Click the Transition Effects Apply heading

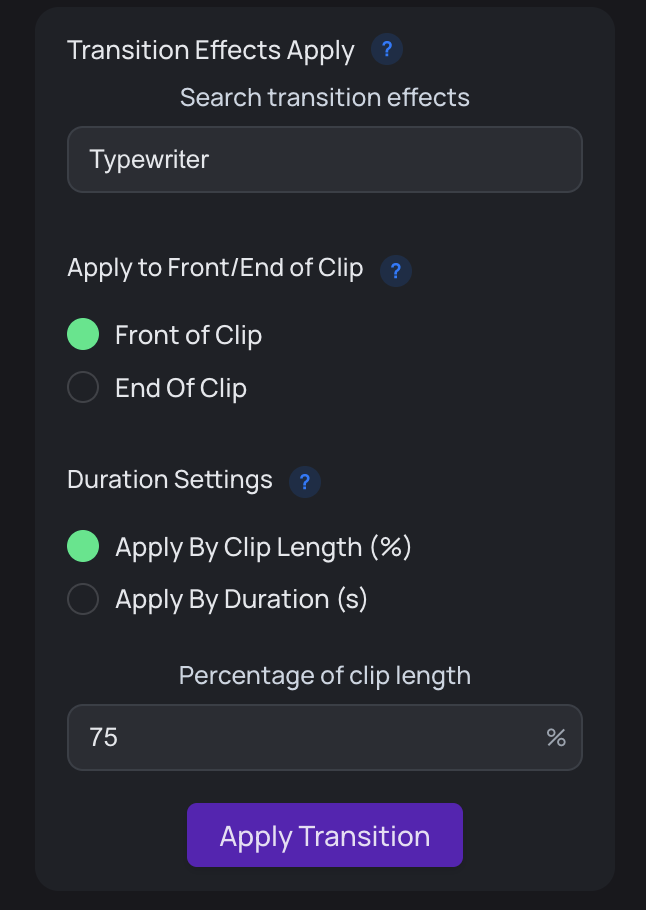(210, 49)
